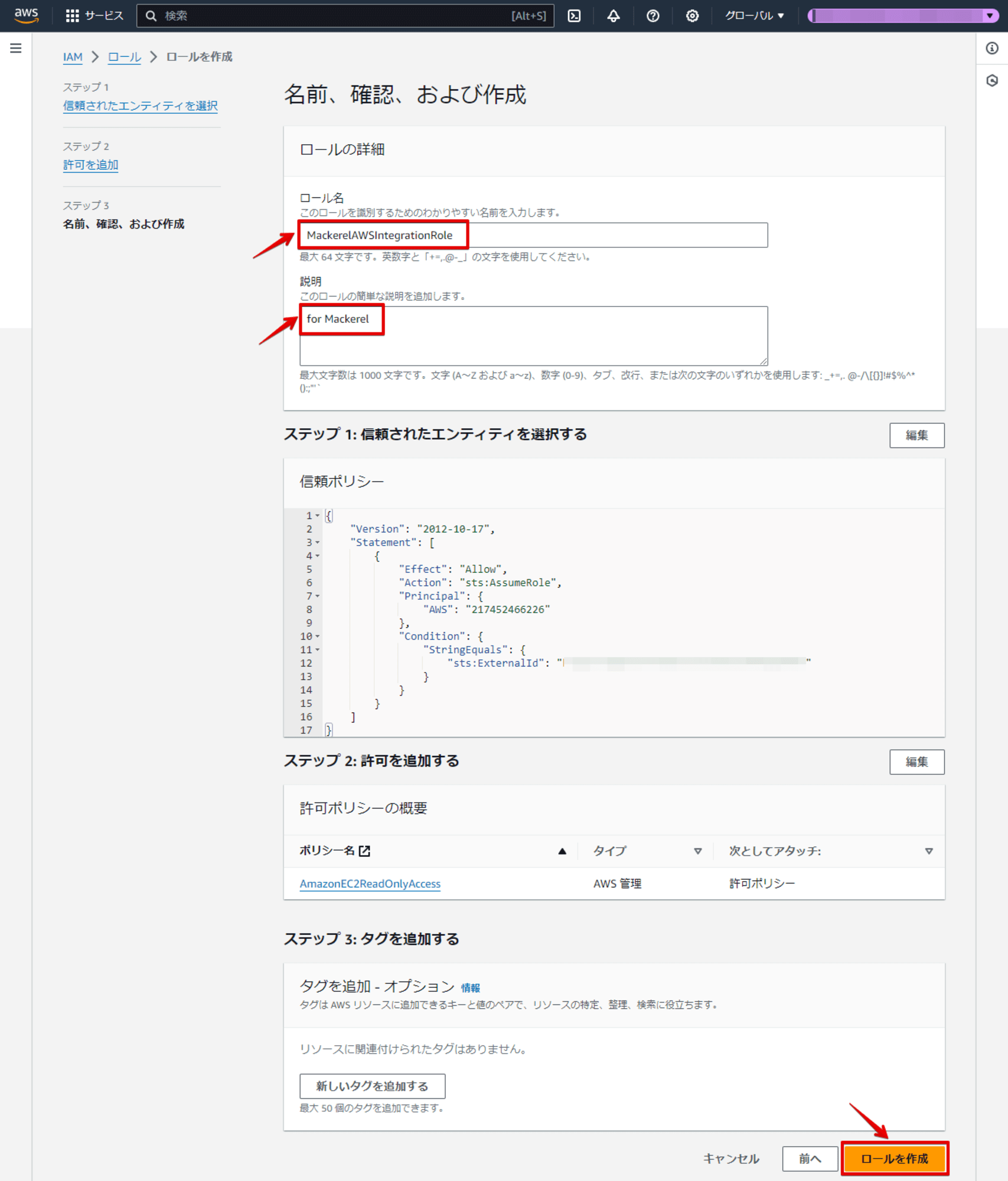Click キャンセル button

pos(731,1159)
